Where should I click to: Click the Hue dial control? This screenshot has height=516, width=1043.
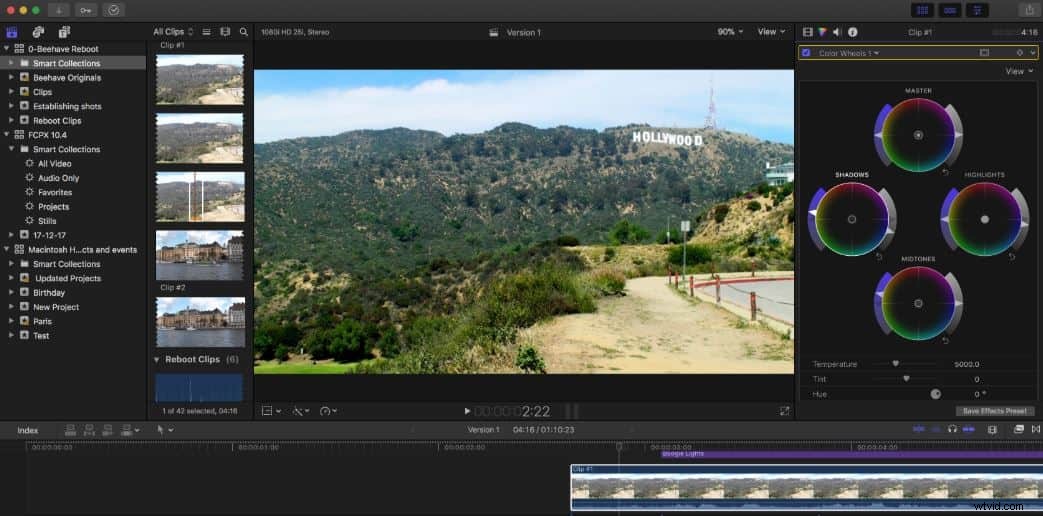click(935, 394)
